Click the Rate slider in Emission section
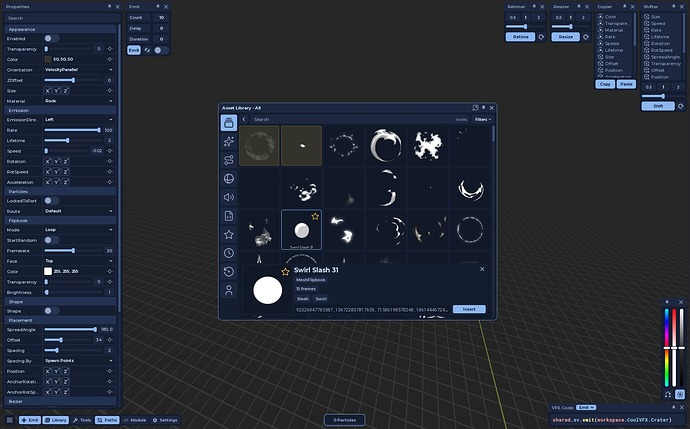The width and height of the screenshot is (690, 429). (73, 130)
